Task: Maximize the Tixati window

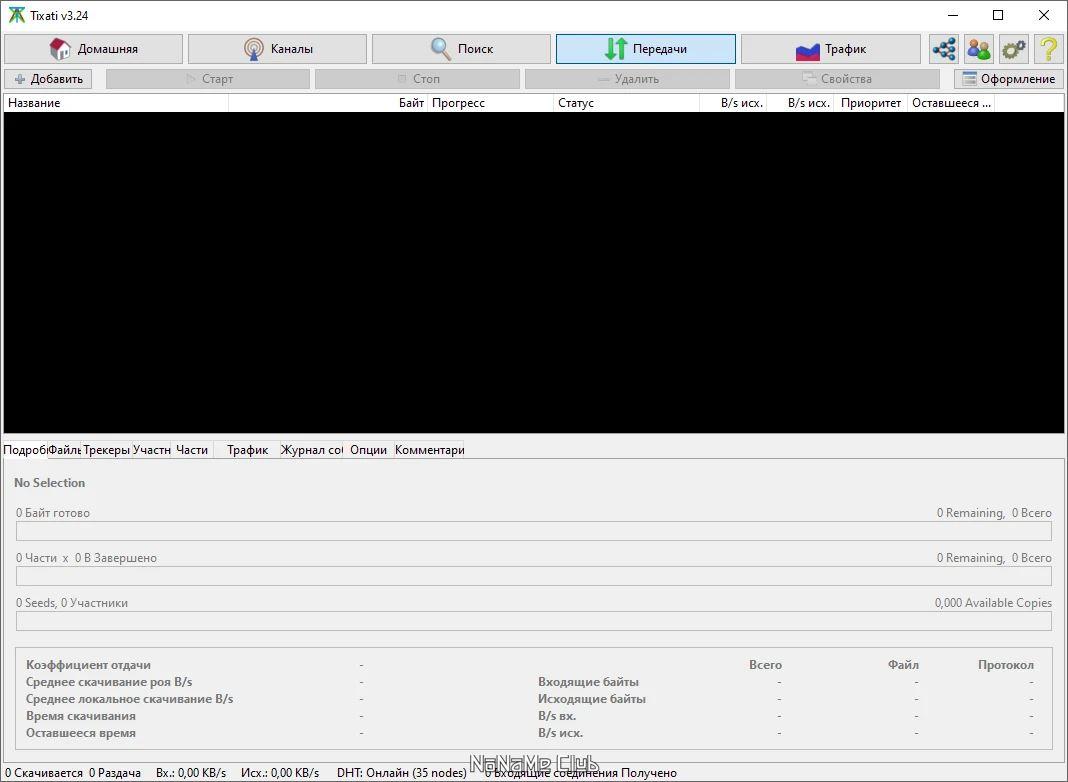Action: (x=998, y=15)
